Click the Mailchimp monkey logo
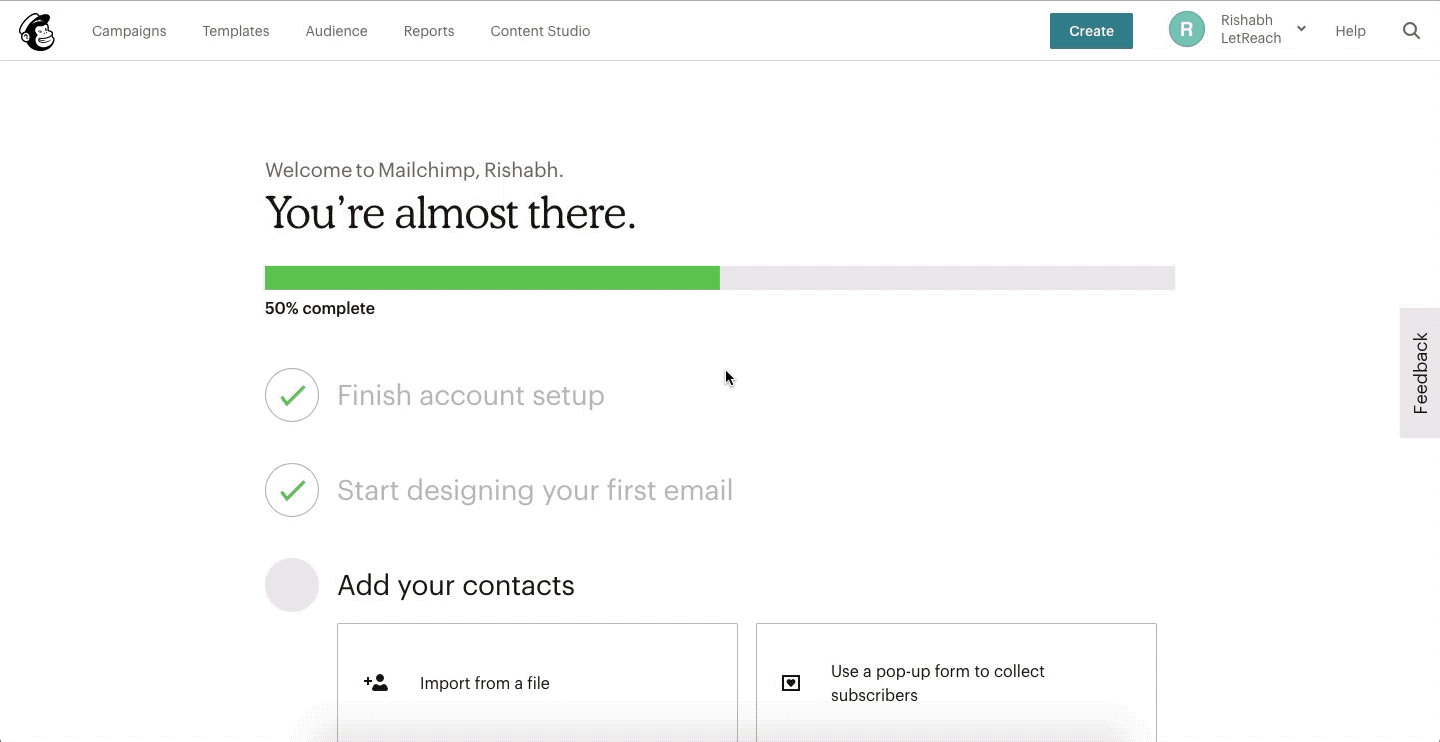The height and width of the screenshot is (742, 1440). pyautogui.click(x=37, y=32)
